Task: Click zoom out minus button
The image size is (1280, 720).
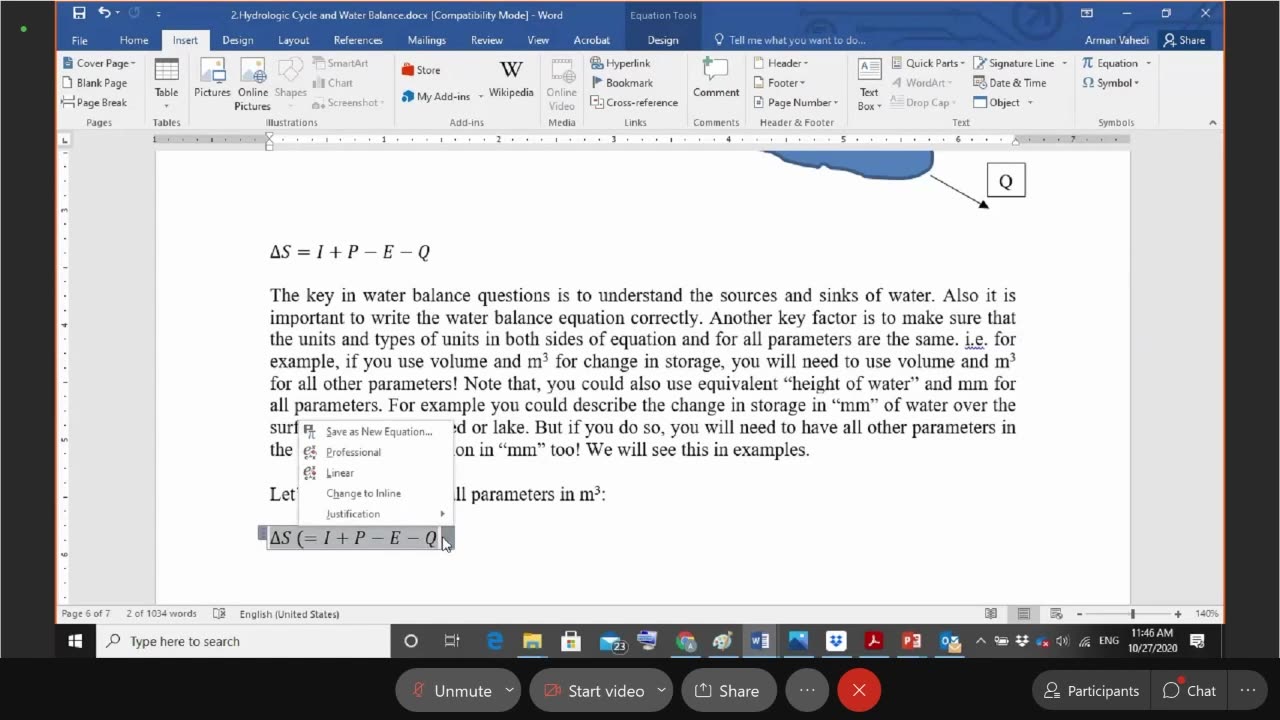Action: click(x=1079, y=614)
